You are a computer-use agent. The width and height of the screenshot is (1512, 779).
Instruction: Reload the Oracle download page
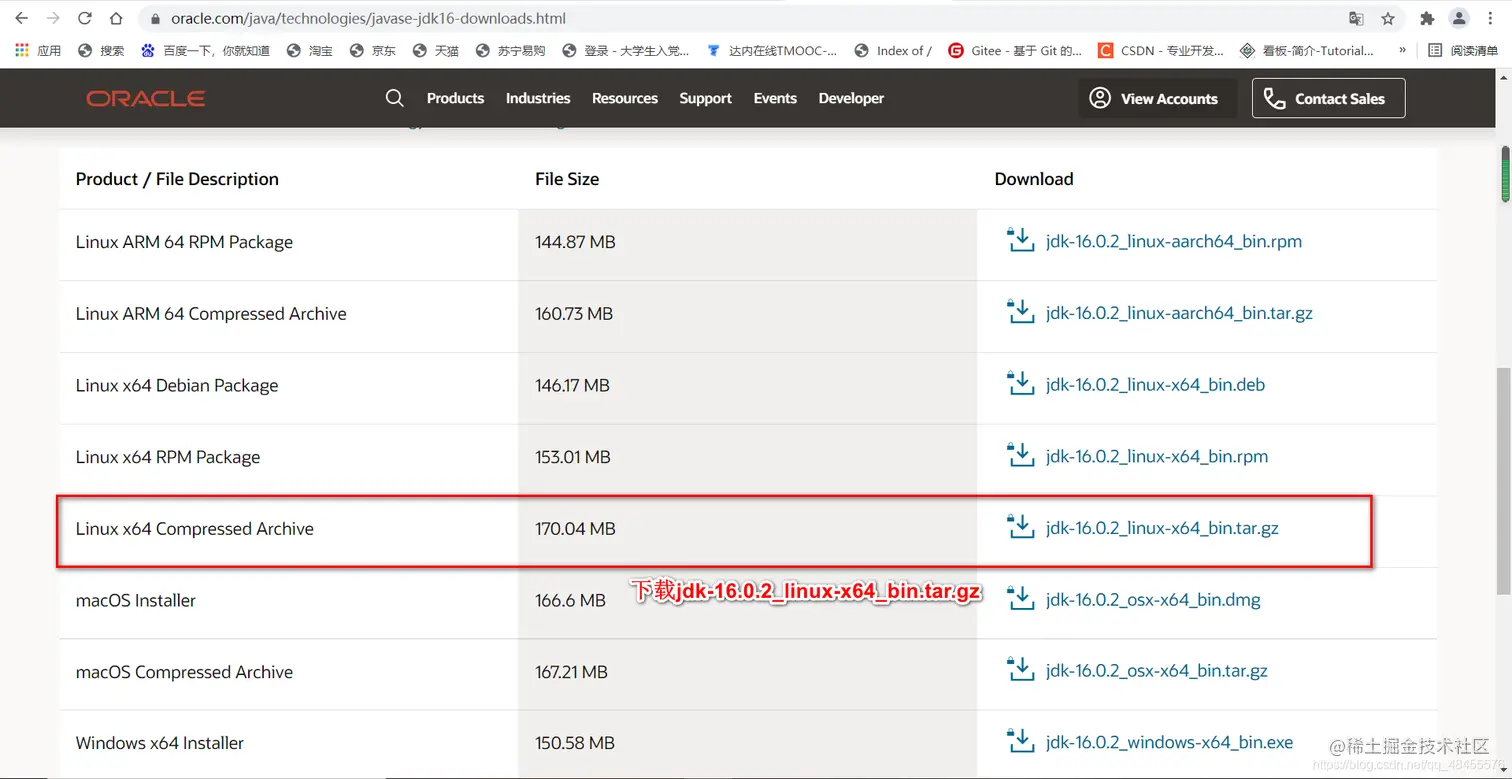(85, 18)
